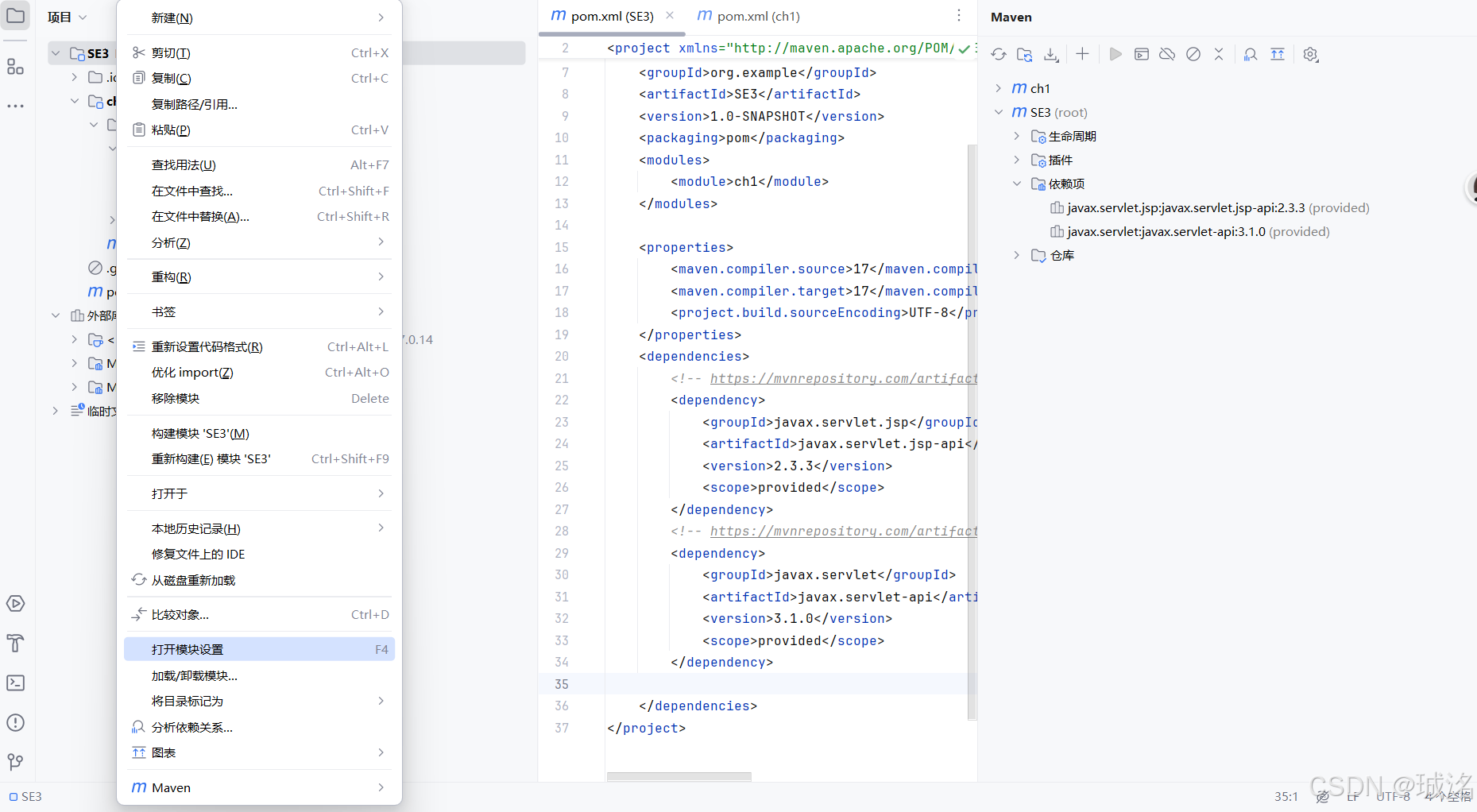Choose 移除模块 menu item
The height and width of the screenshot is (812, 1477).
click(x=259, y=398)
